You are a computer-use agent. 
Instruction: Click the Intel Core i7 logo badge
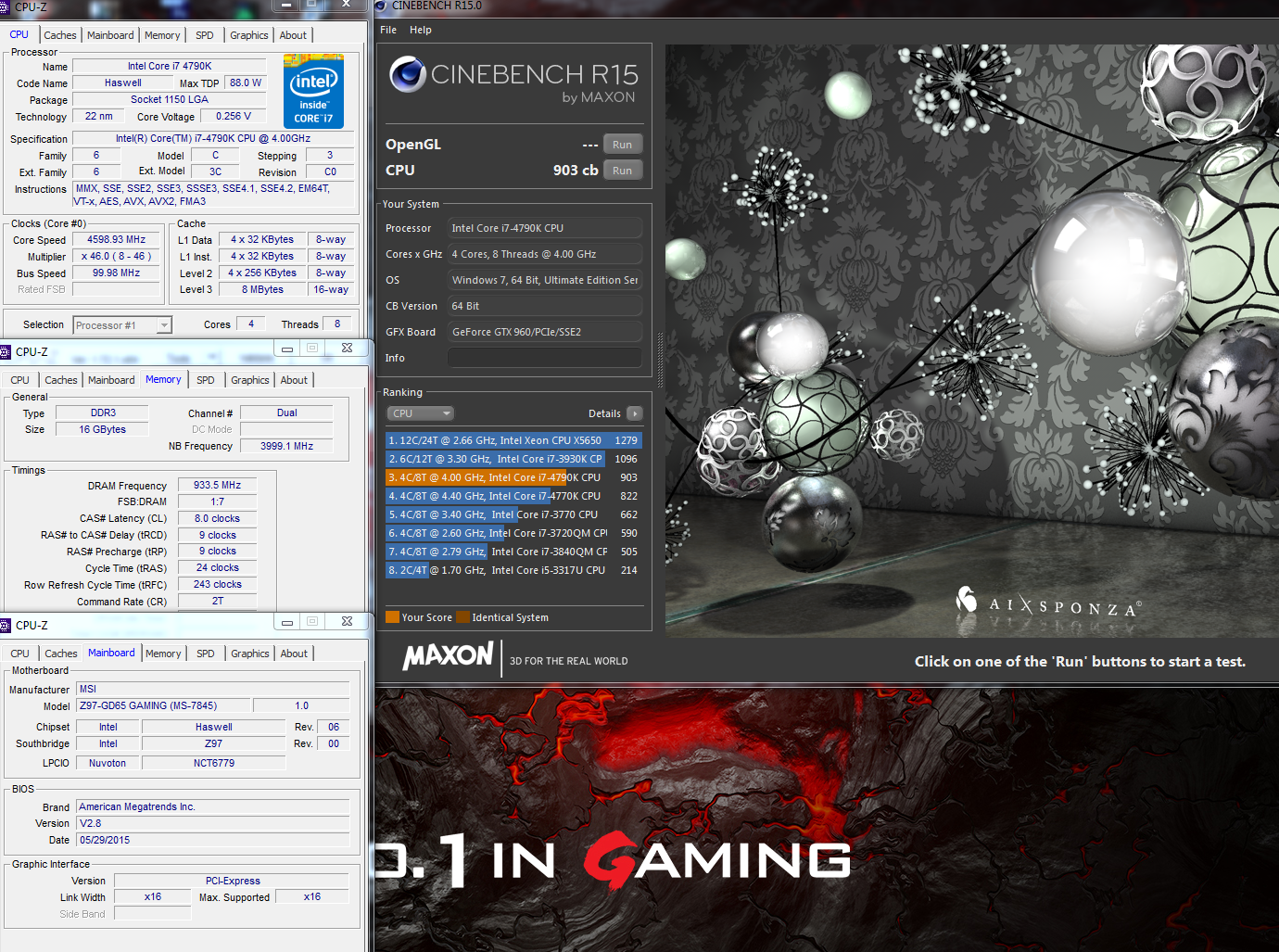[x=313, y=91]
